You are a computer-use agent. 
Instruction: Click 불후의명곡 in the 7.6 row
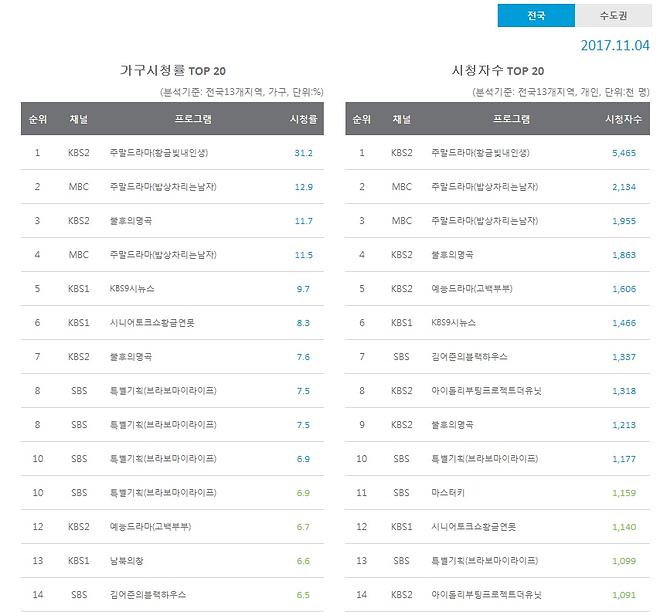pos(130,357)
